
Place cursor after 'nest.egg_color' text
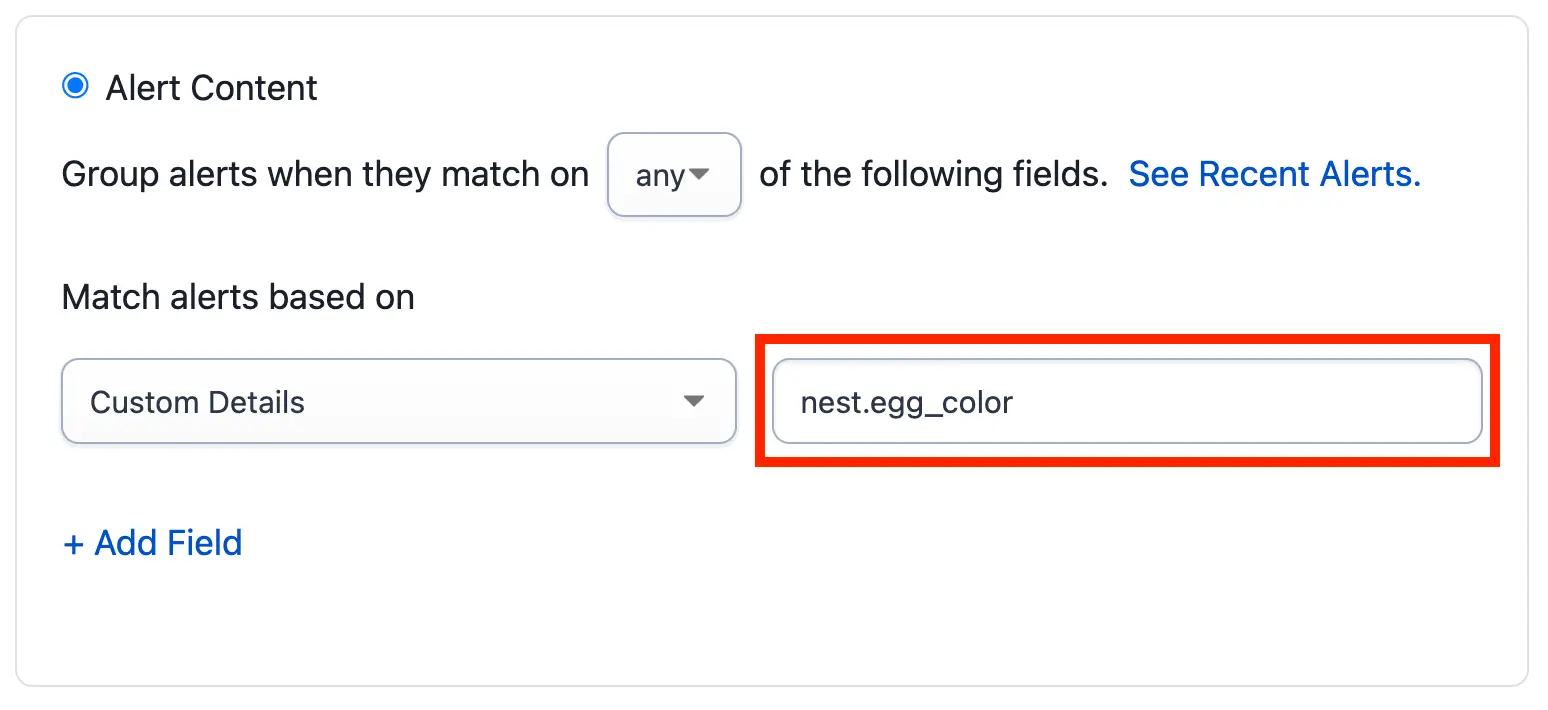click(1016, 402)
